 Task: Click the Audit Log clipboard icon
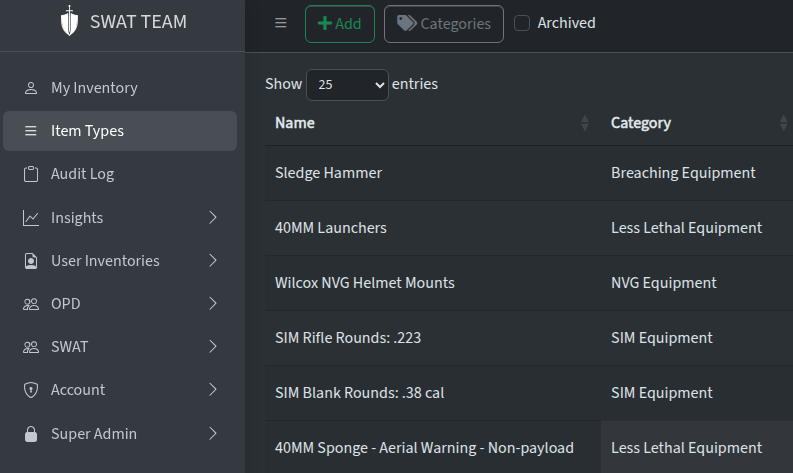(31, 174)
